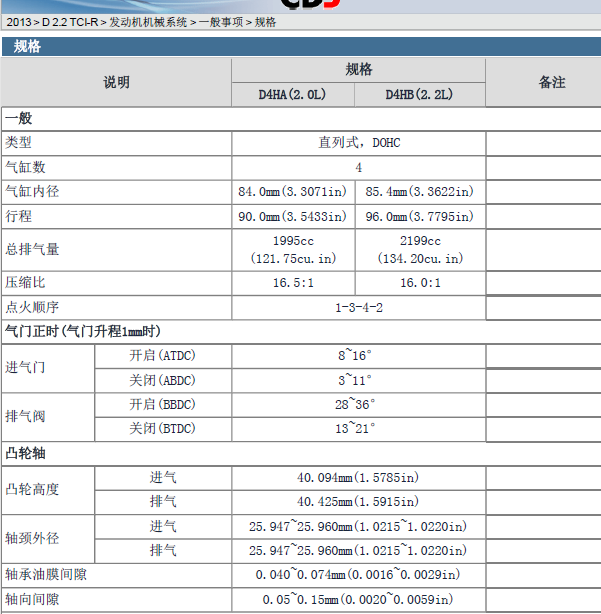The width and height of the screenshot is (601, 614).
Task: Click the 关闭(BTDC) cell
Action: pyautogui.click(x=163, y=429)
